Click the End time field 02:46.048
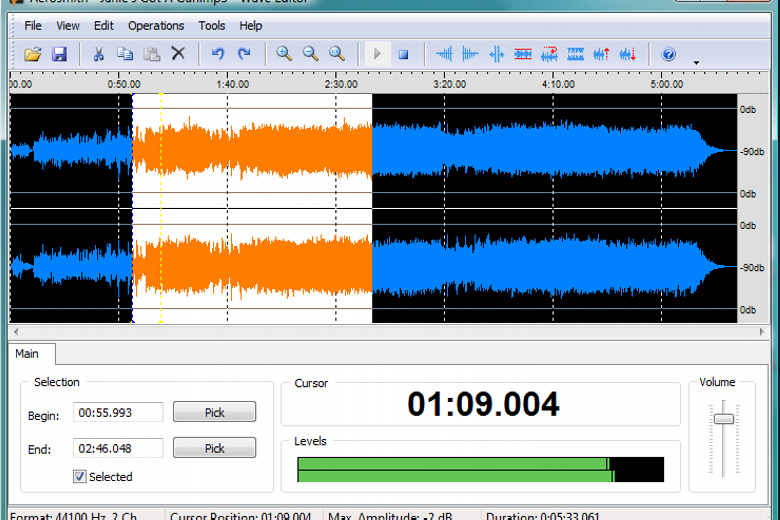Image resolution: width=780 pixels, height=520 pixels. 118,448
